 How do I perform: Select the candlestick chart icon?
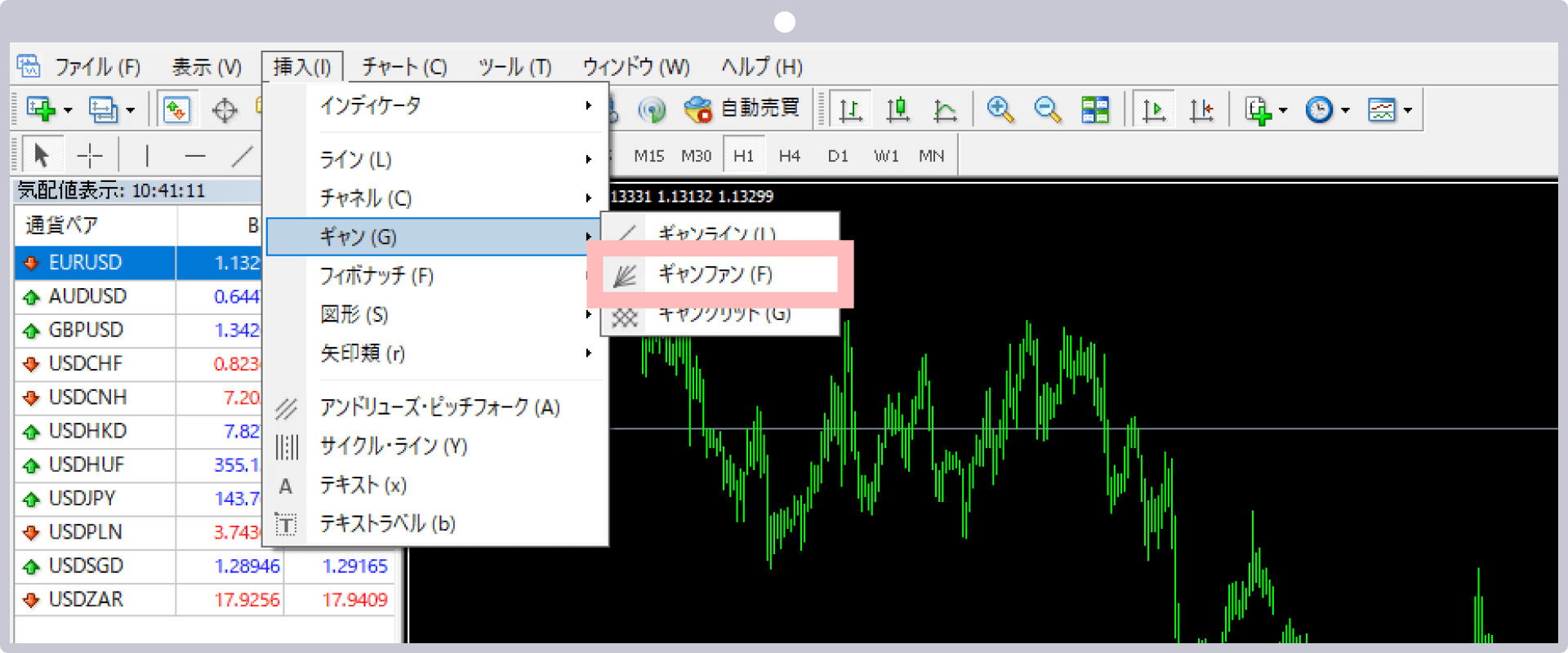(x=898, y=109)
